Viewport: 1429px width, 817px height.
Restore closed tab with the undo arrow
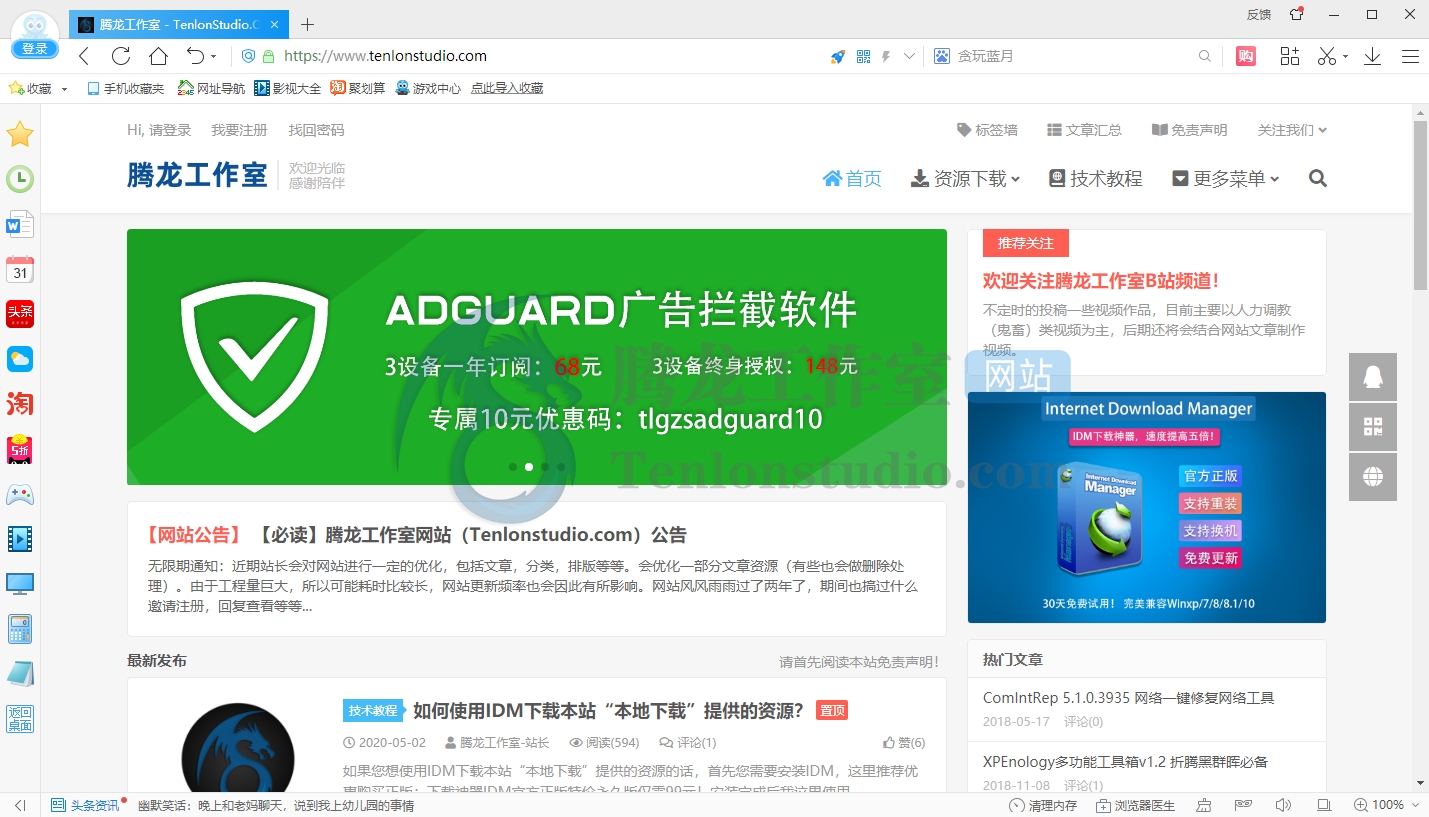tap(195, 56)
